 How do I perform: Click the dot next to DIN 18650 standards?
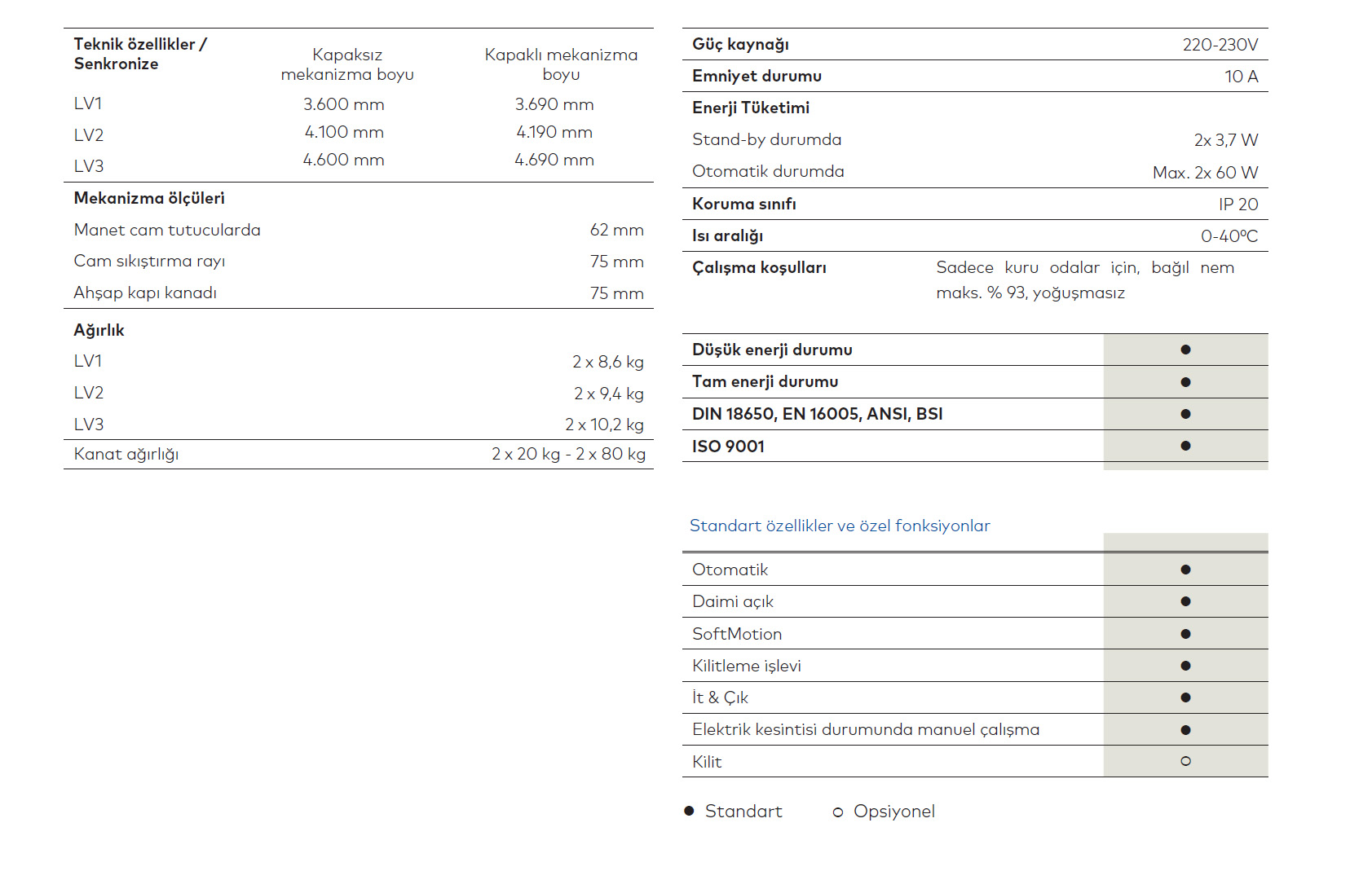(x=1185, y=414)
